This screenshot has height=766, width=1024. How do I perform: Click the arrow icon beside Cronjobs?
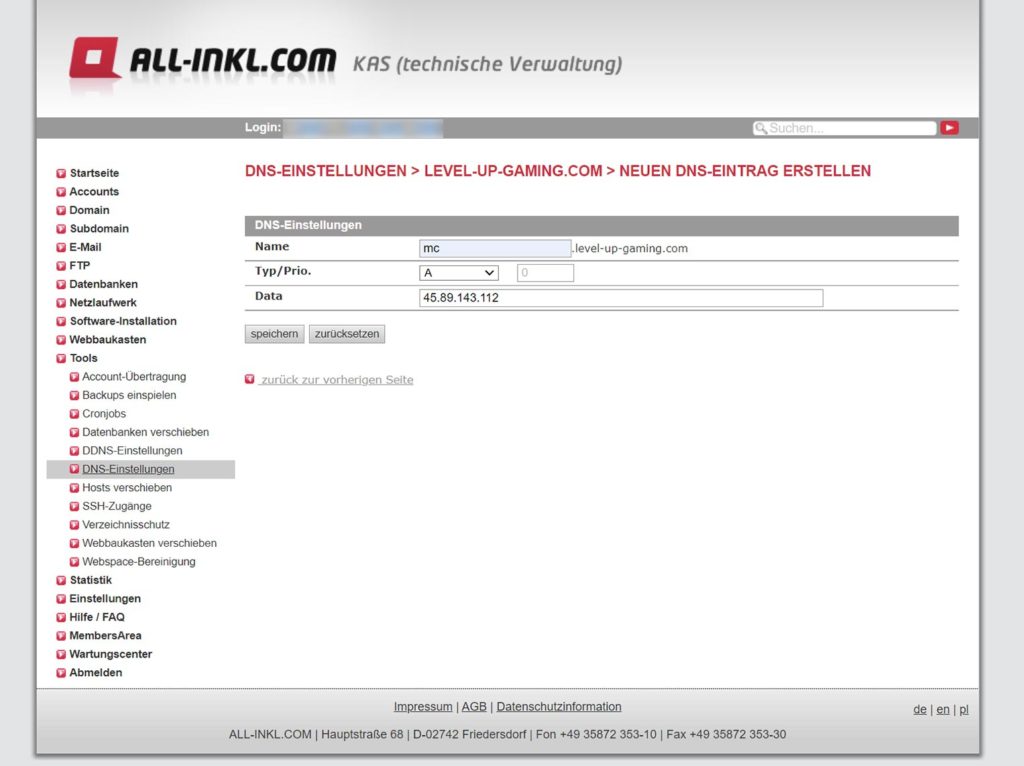[74, 414]
